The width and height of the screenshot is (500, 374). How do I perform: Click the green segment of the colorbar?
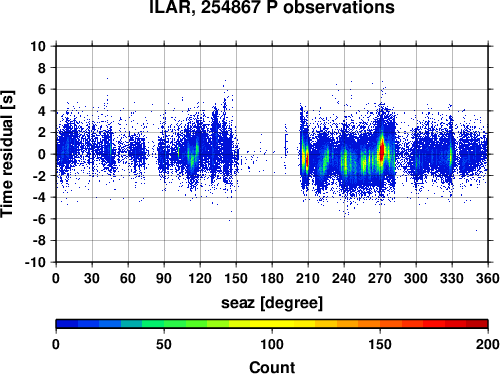174,324
